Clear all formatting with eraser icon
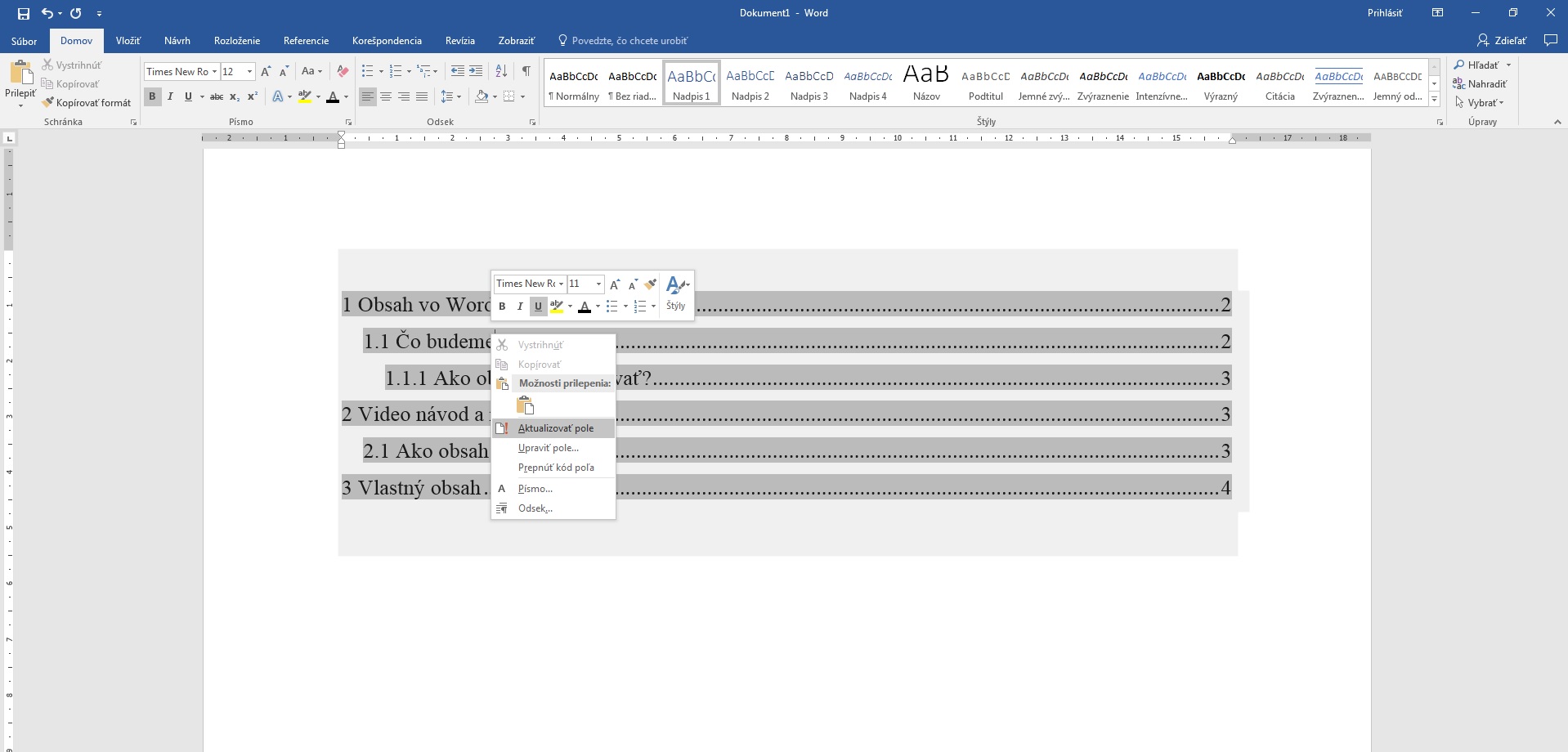The image size is (1568, 752). 343,72
